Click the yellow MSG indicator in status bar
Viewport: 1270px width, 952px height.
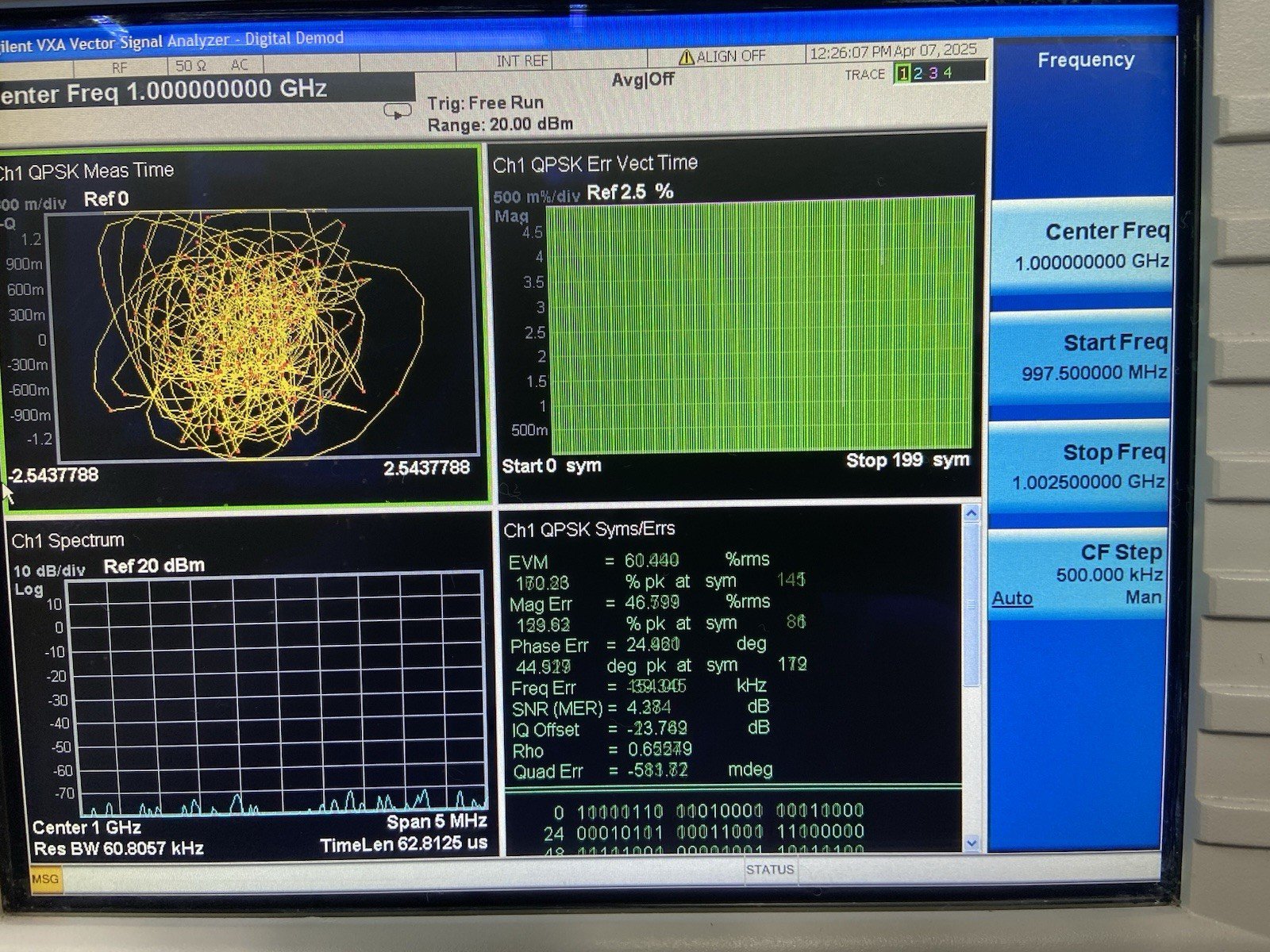point(45,878)
